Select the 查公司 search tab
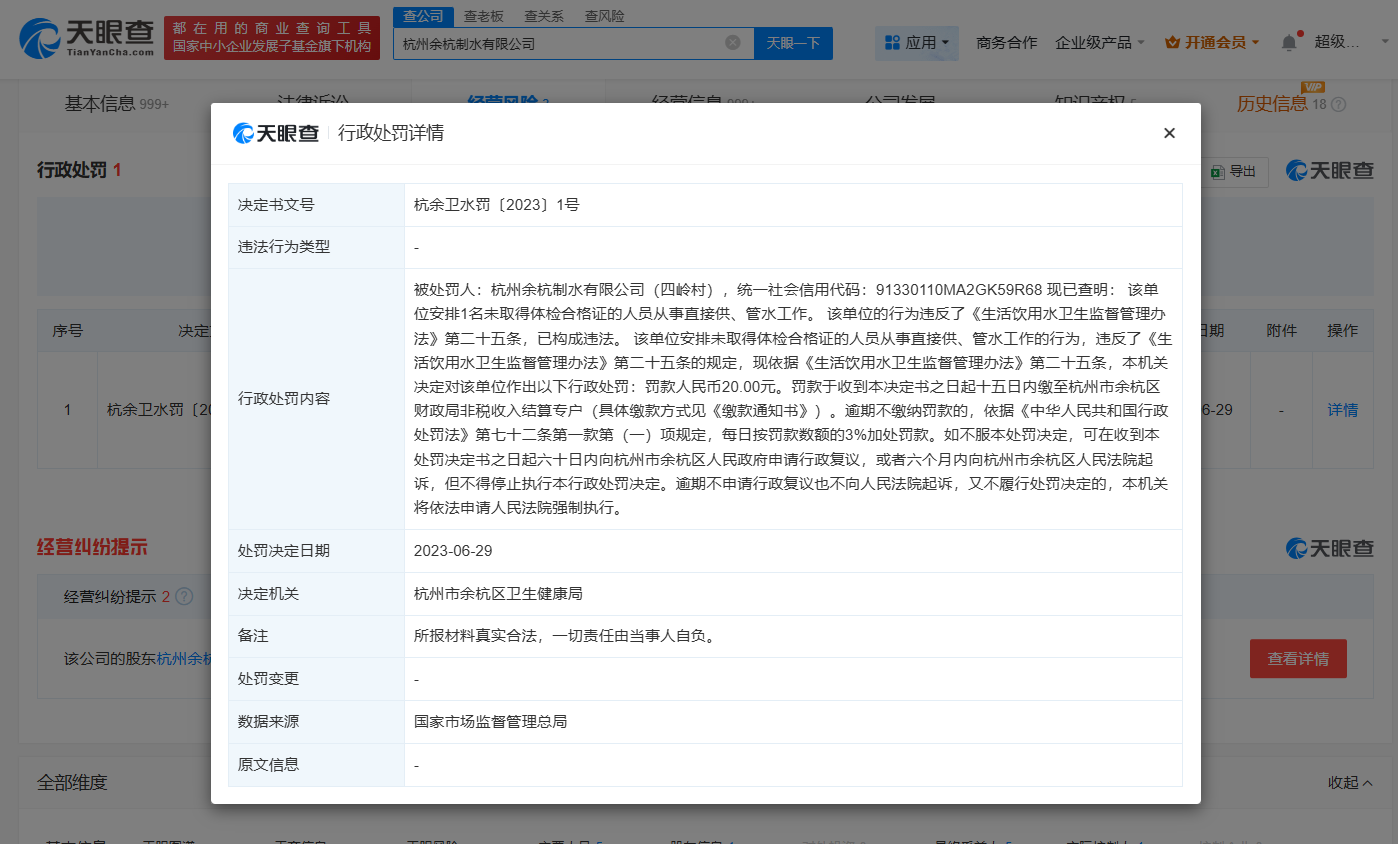 pyautogui.click(x=423, y=16)
